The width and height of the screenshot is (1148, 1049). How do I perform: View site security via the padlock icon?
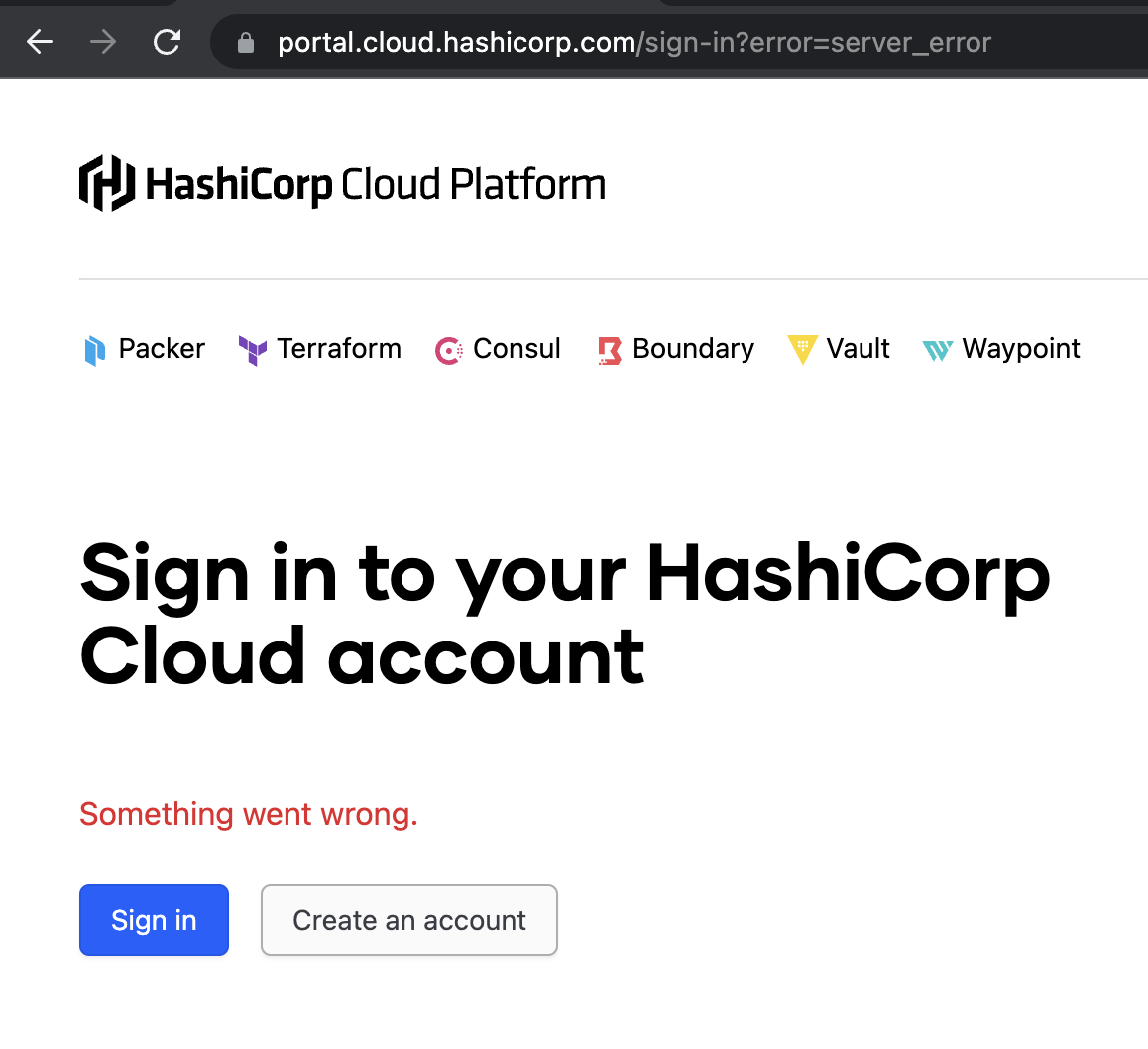click(246, 43)
